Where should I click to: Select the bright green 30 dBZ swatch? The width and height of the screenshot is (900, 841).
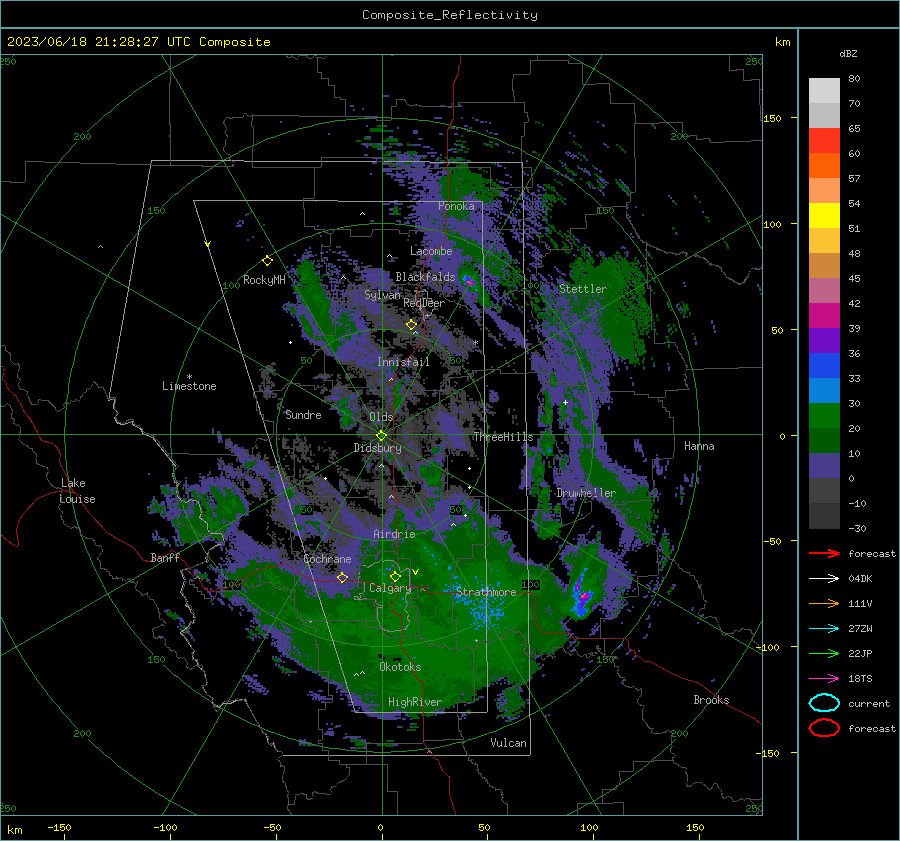pyautogui.click(x=824, y=415)
